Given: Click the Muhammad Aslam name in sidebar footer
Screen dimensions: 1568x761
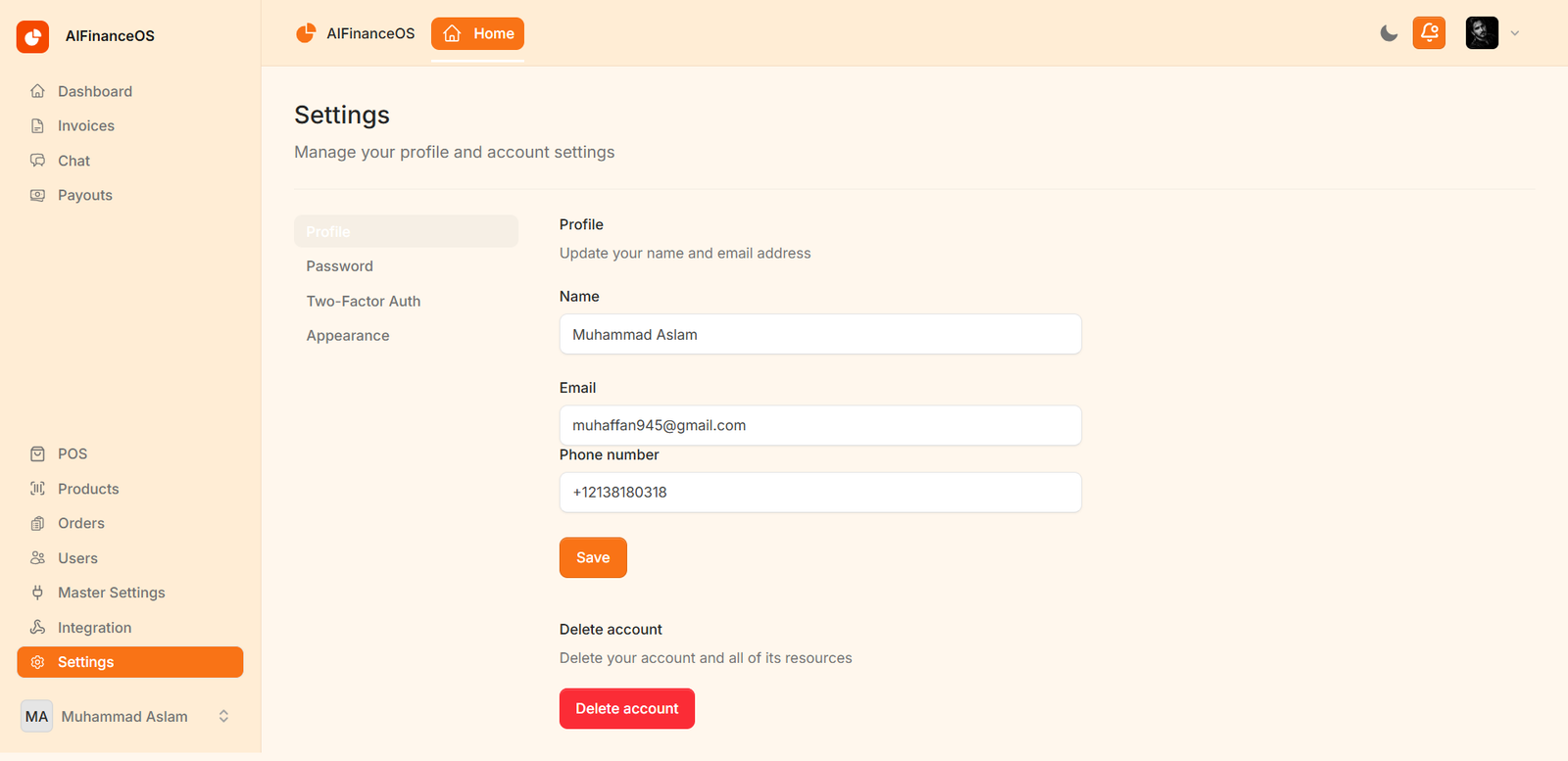Looking at the screenshot, I should 124,716.
